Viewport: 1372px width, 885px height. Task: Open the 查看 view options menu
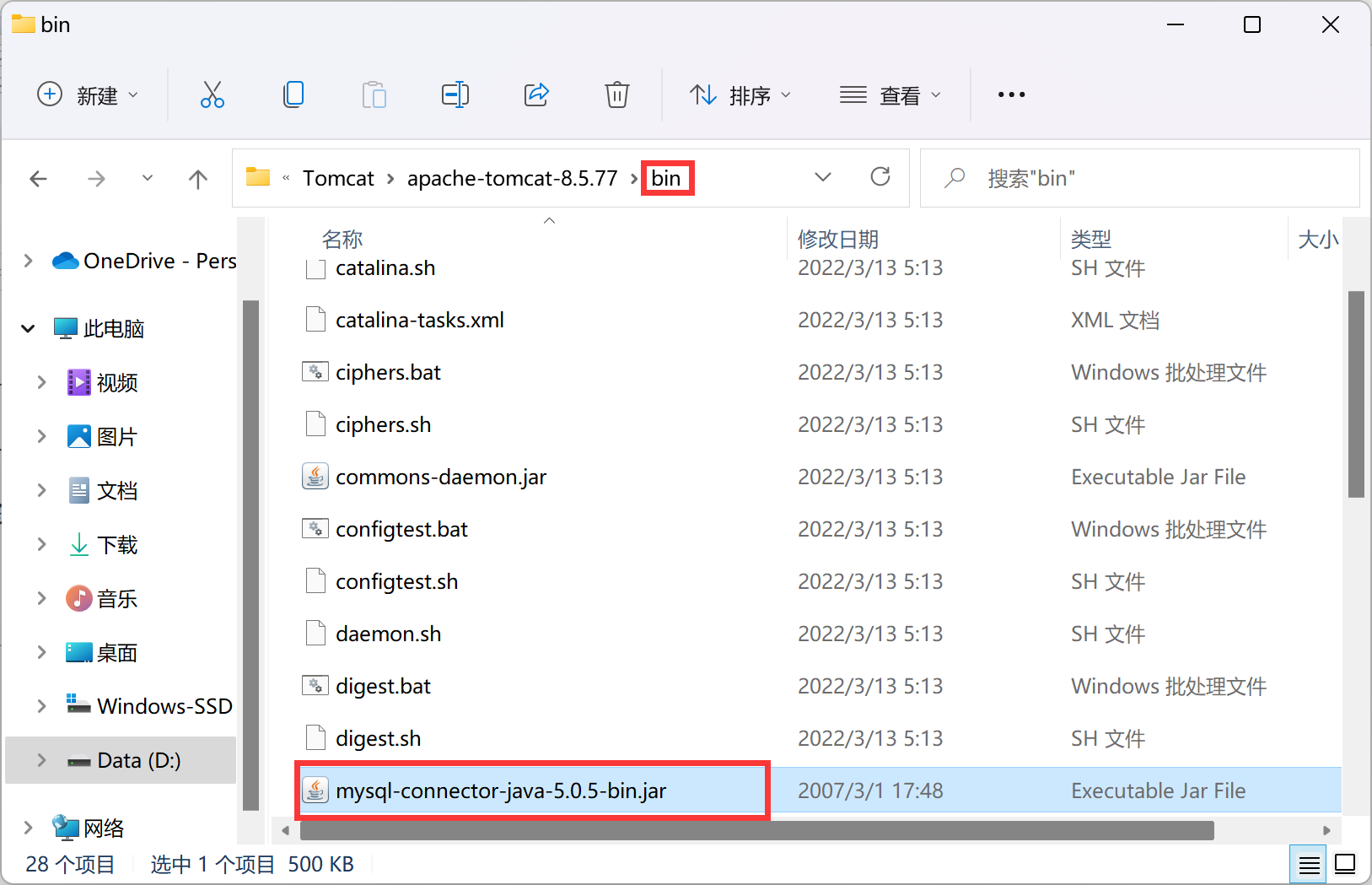(x=890, y=94)
